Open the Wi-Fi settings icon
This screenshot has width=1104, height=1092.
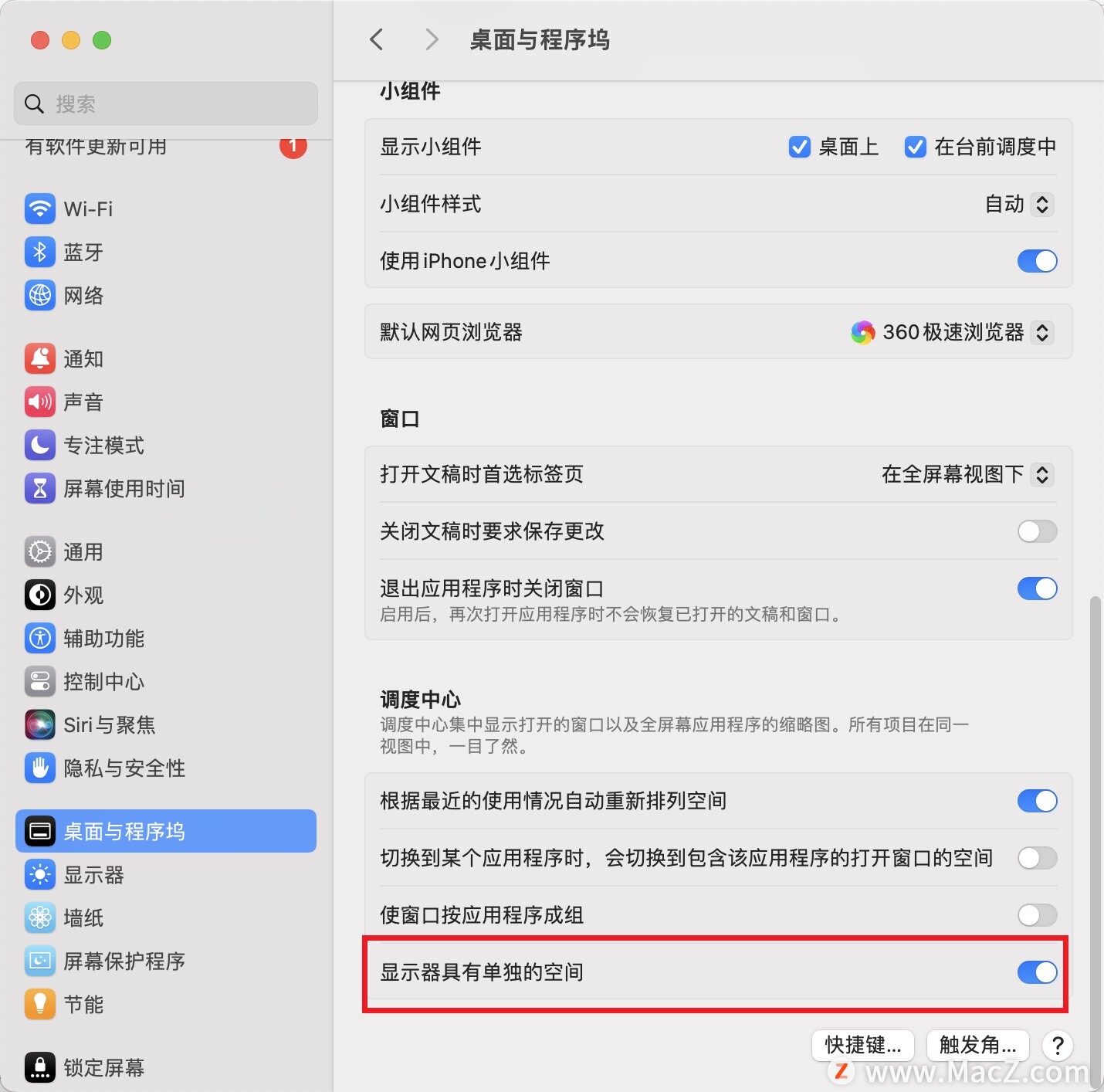point(39,209)
